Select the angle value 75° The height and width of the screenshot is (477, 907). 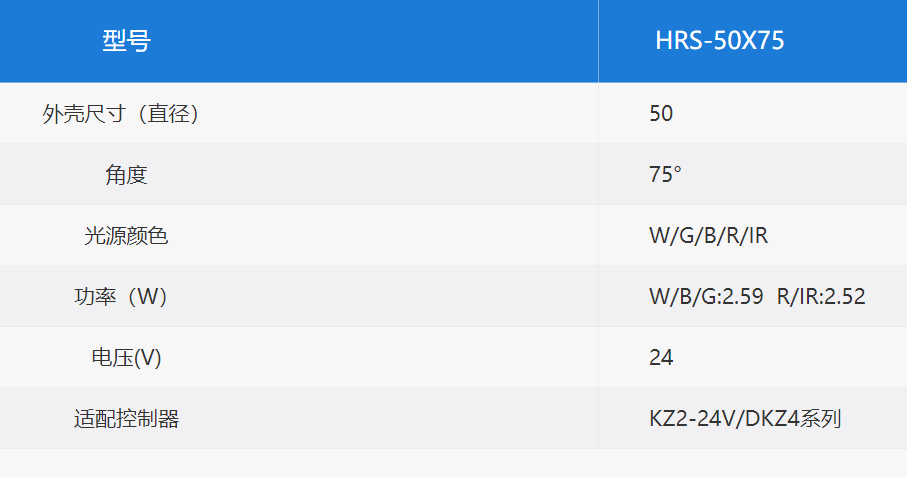665,175
